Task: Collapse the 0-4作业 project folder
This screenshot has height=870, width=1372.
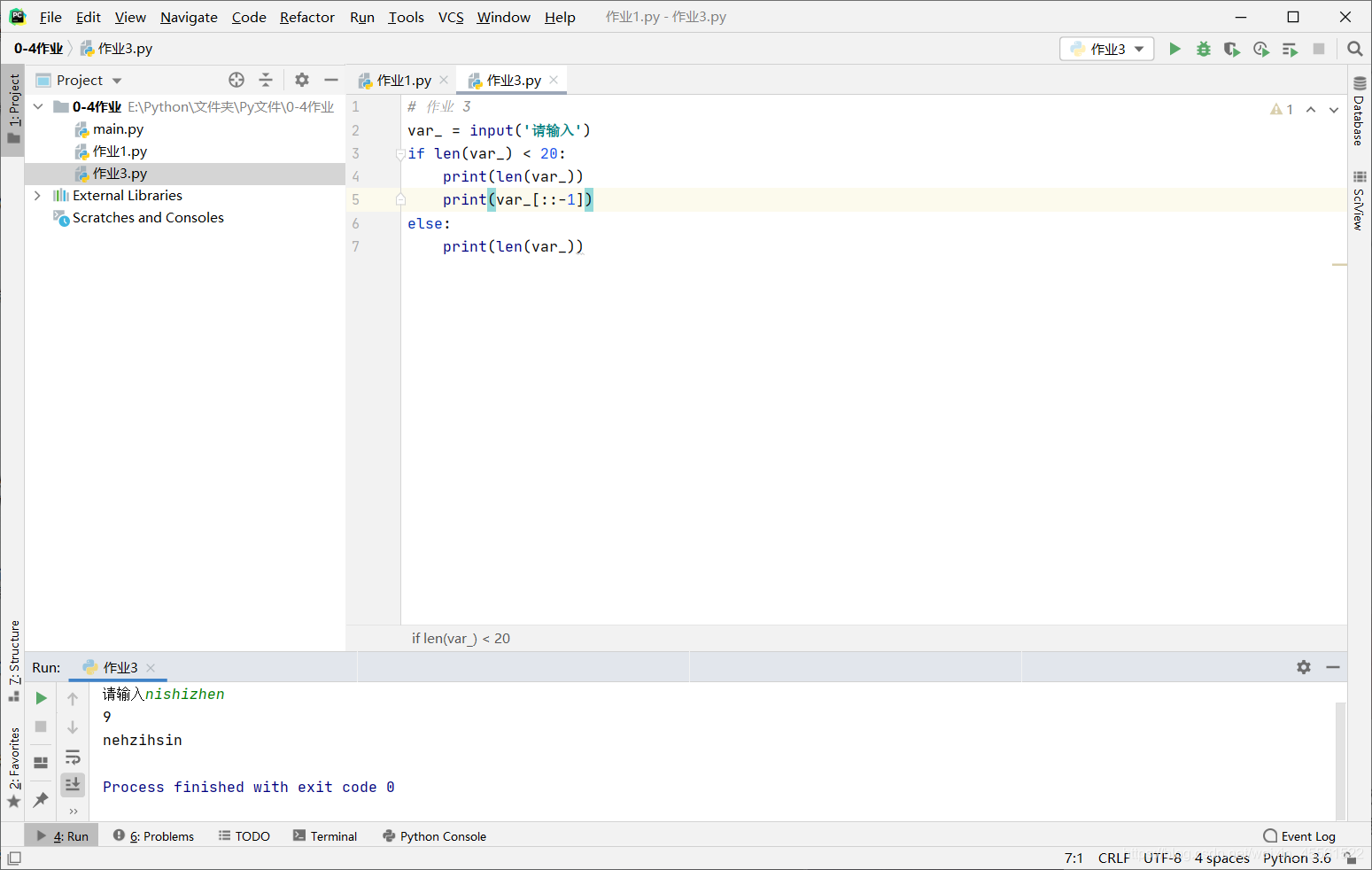Action: coord(38,106)
